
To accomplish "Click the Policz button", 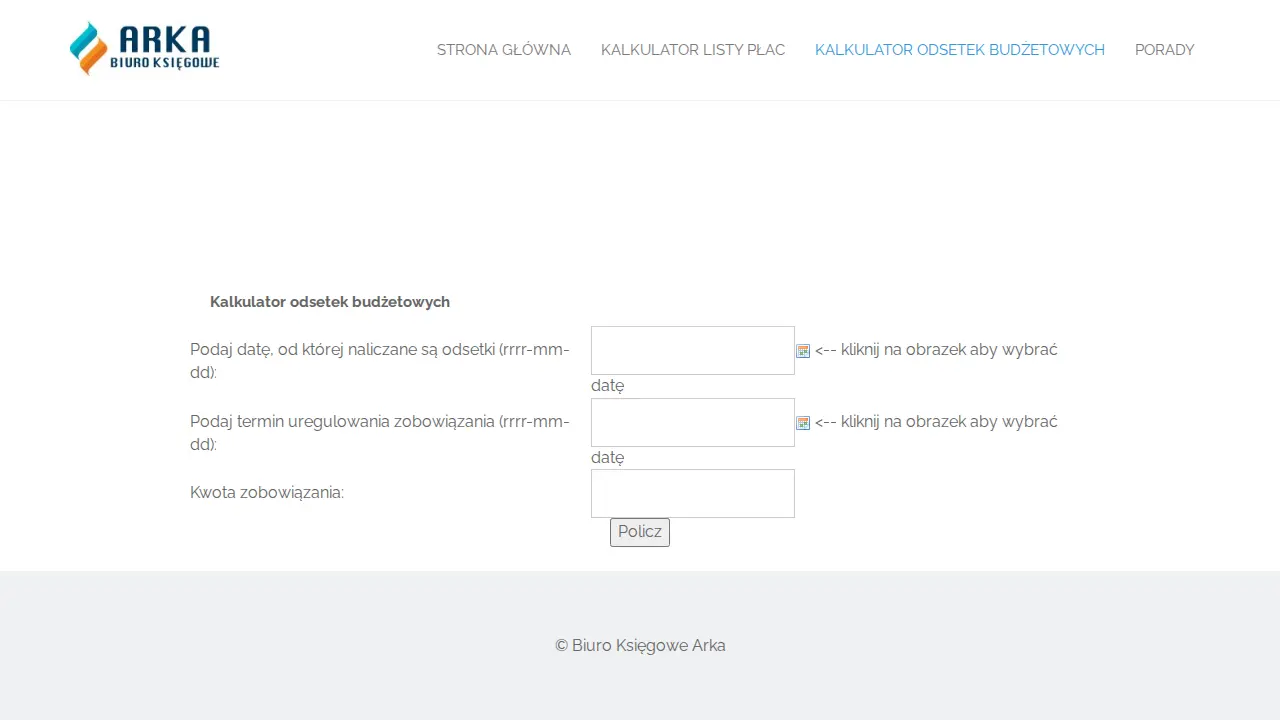I will coord(640,532).
